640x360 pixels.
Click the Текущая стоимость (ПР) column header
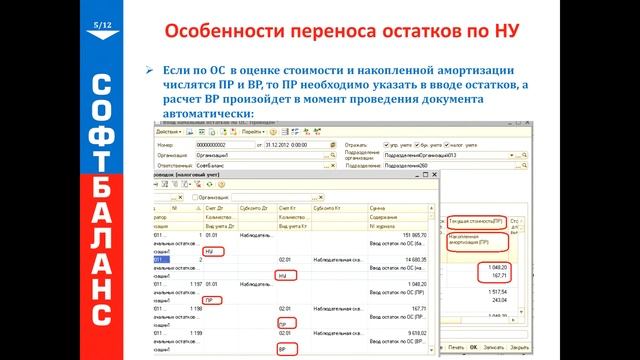pyautogui.click(x=477, y=222)
